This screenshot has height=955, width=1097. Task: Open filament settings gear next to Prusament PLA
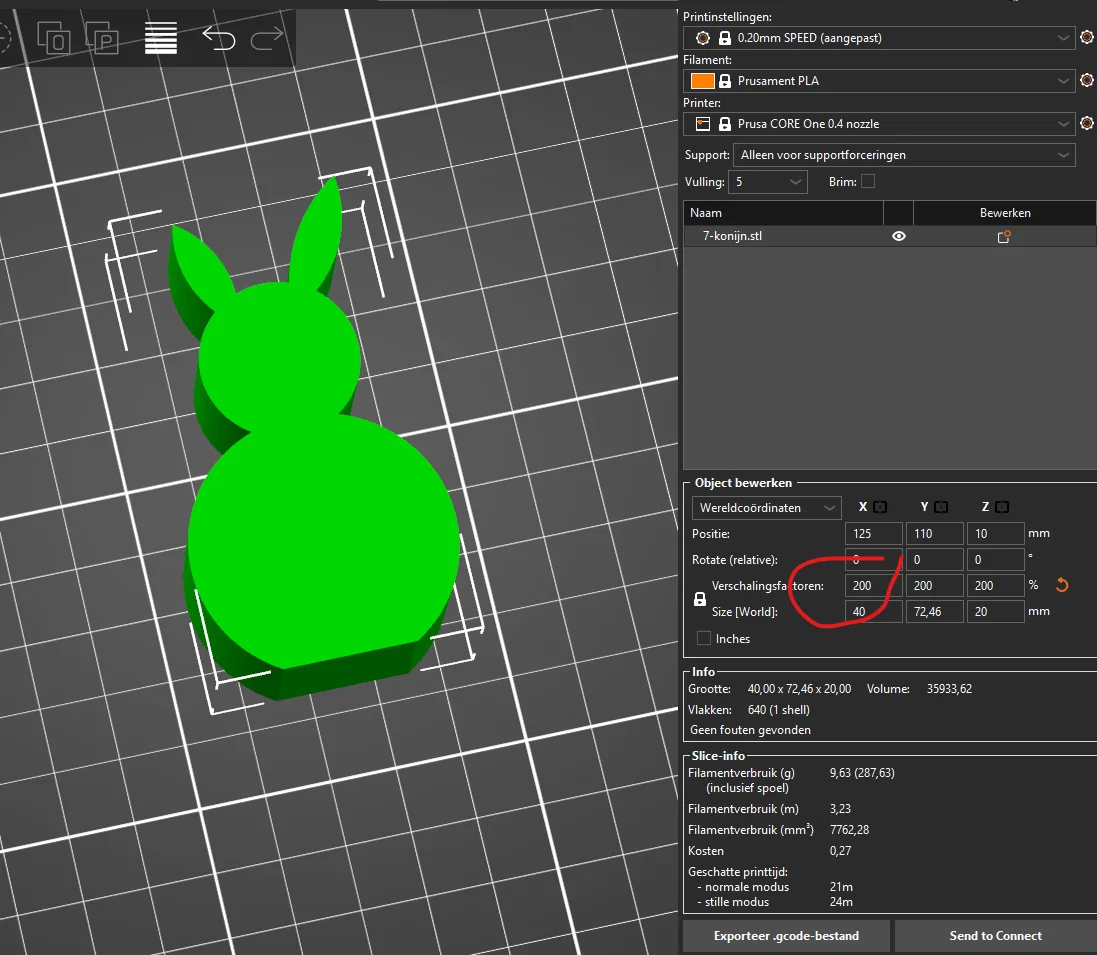pyautogui.click(x=1087, y=80)
